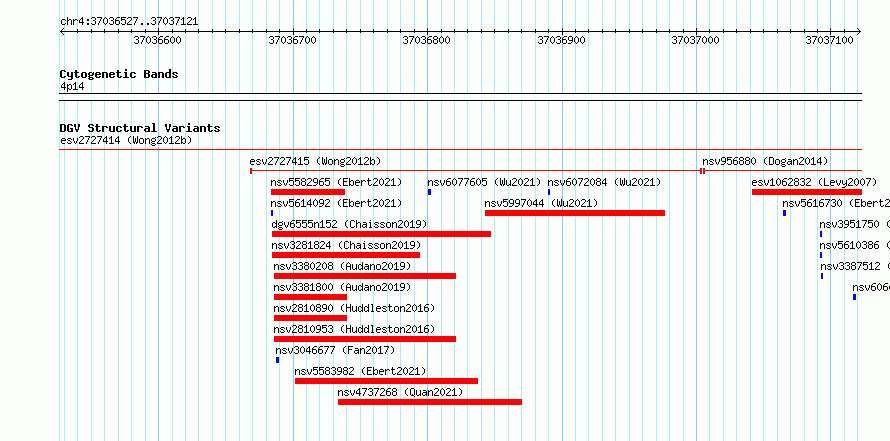Click the blue marker under nsv3046677 (Fan2017)
Screen dimensions: 890x441
pos(278,360)
